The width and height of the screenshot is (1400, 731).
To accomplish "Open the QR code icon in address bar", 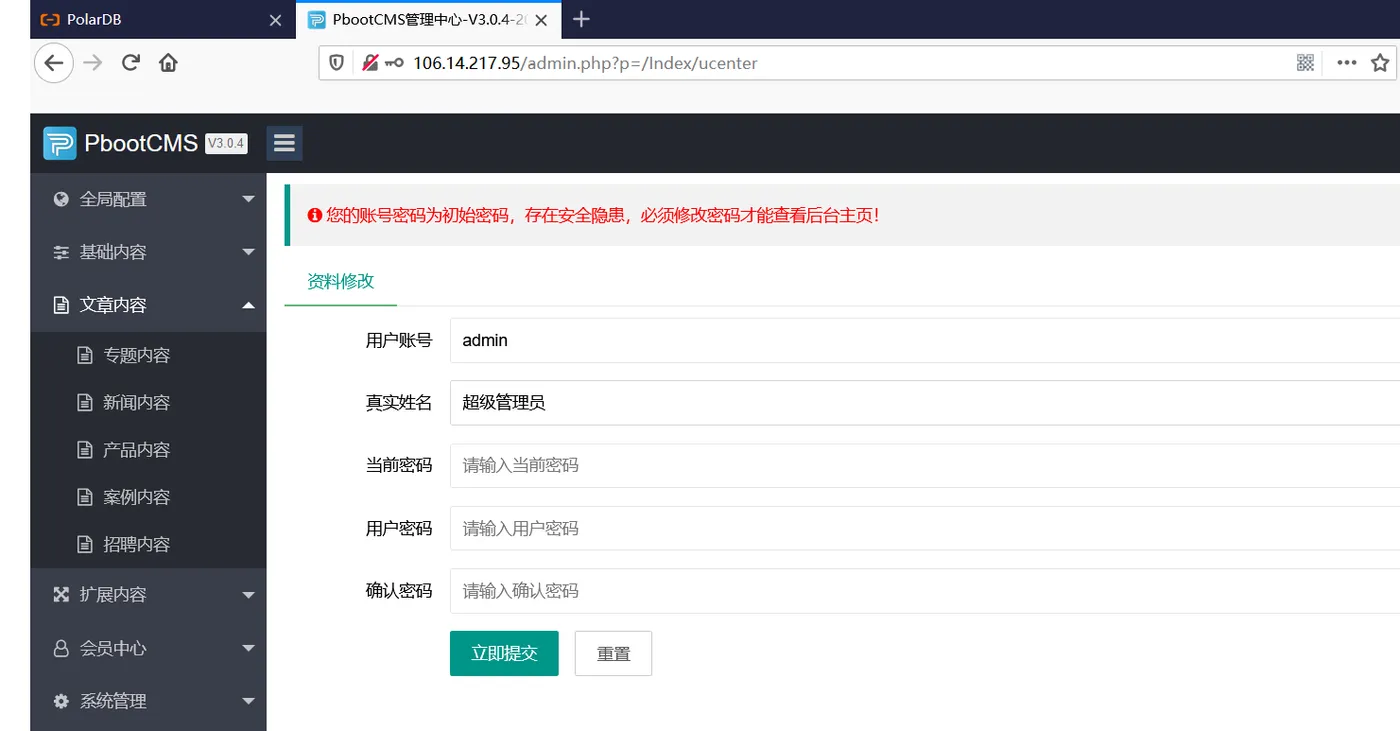I will [1305, 63].
